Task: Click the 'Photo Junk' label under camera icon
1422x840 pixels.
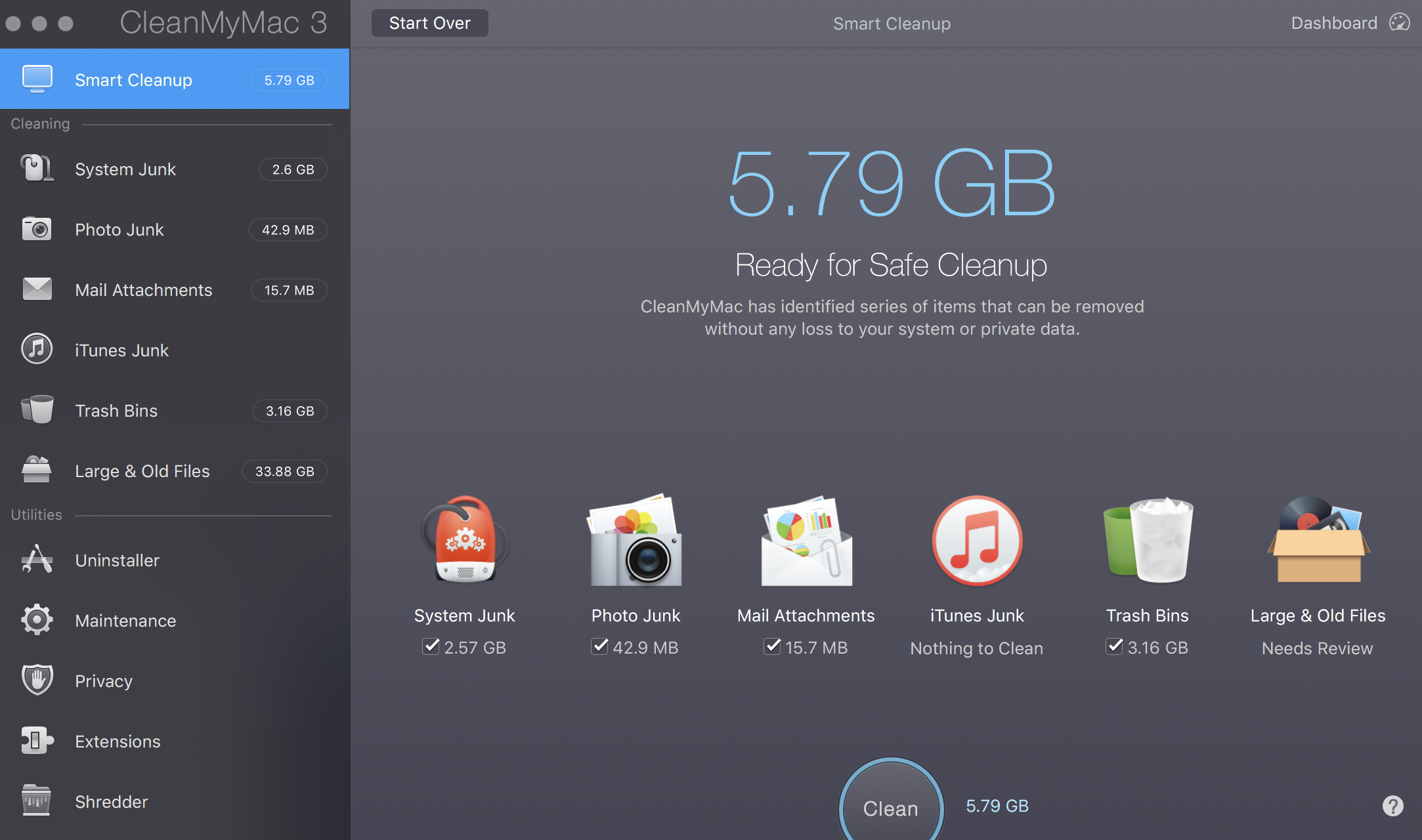Action: pyautogui.click(x=636, y=616)
